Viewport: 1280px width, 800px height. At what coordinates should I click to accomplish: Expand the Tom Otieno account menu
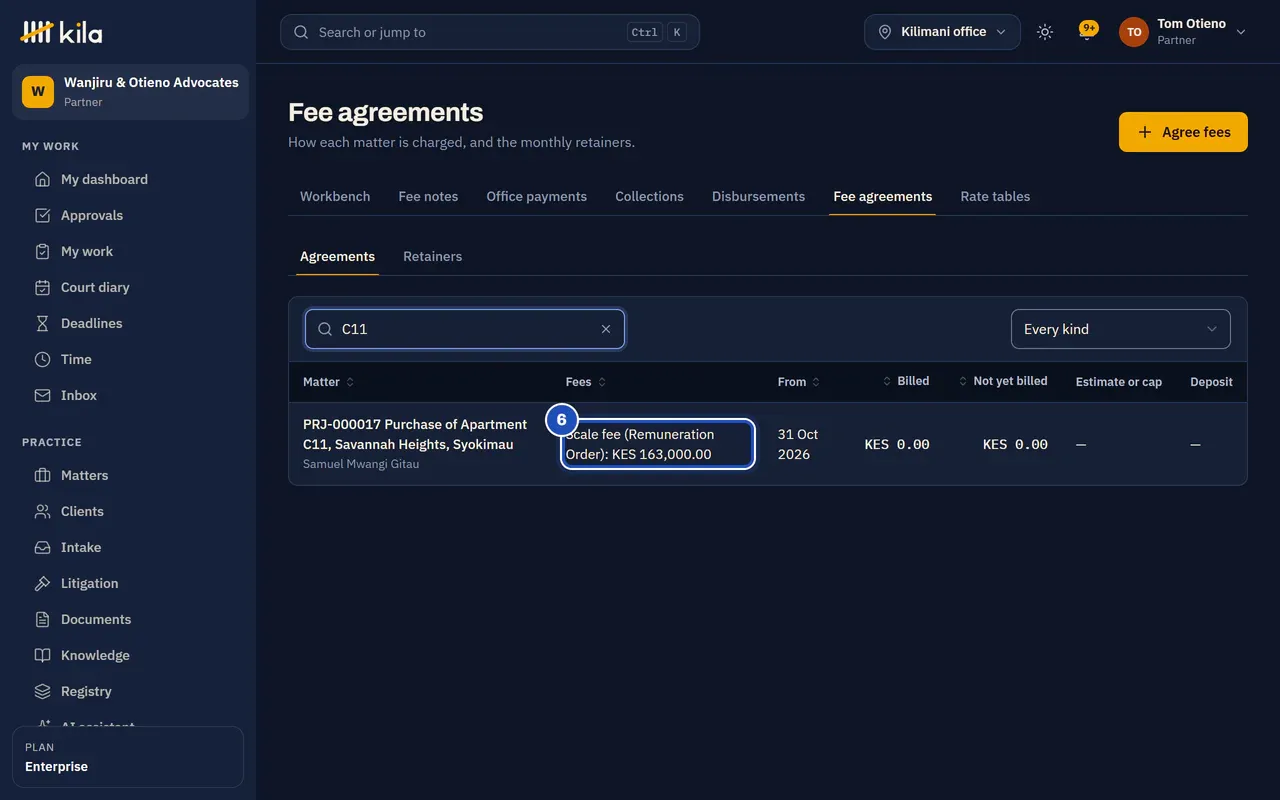coord(1183,32)
